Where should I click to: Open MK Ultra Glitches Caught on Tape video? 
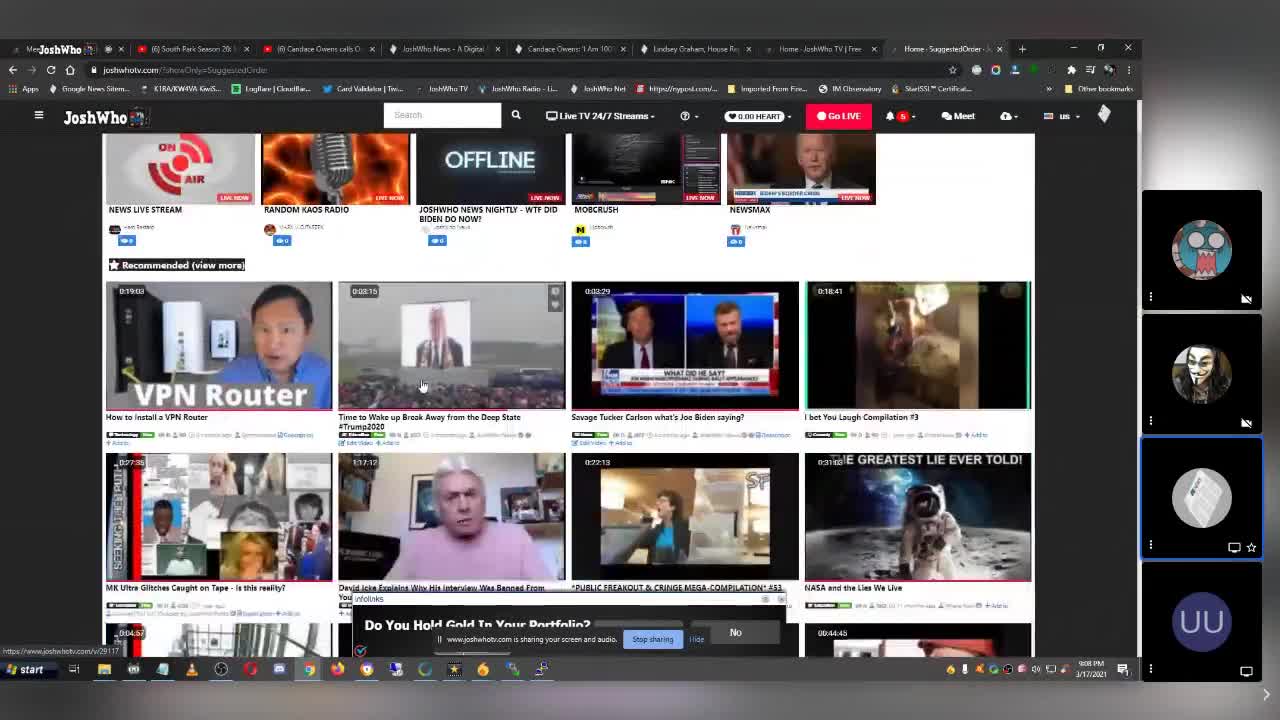pyautogui.click(x=219, y=517)
